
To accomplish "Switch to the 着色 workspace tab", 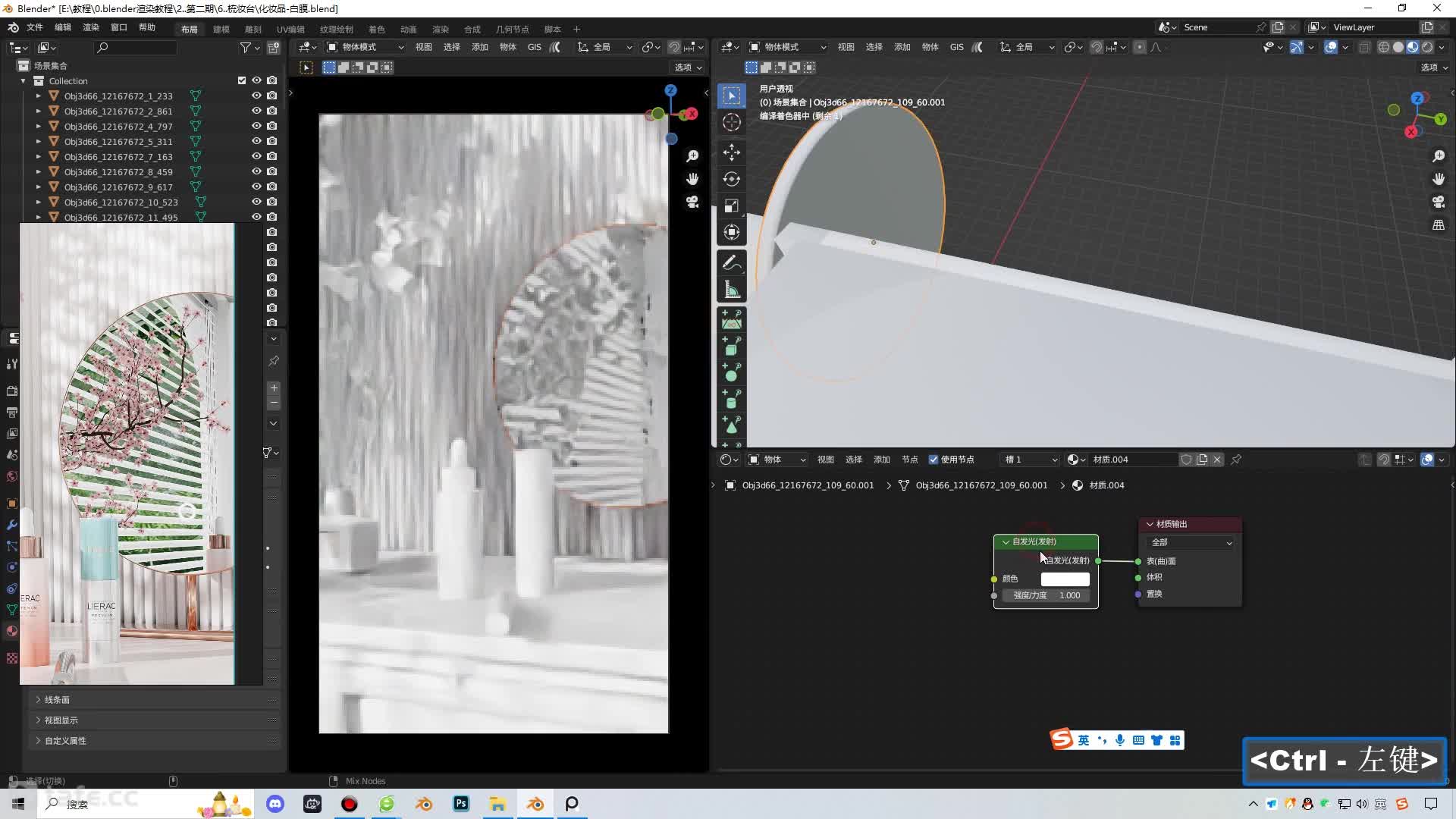I will click(377, 29).
